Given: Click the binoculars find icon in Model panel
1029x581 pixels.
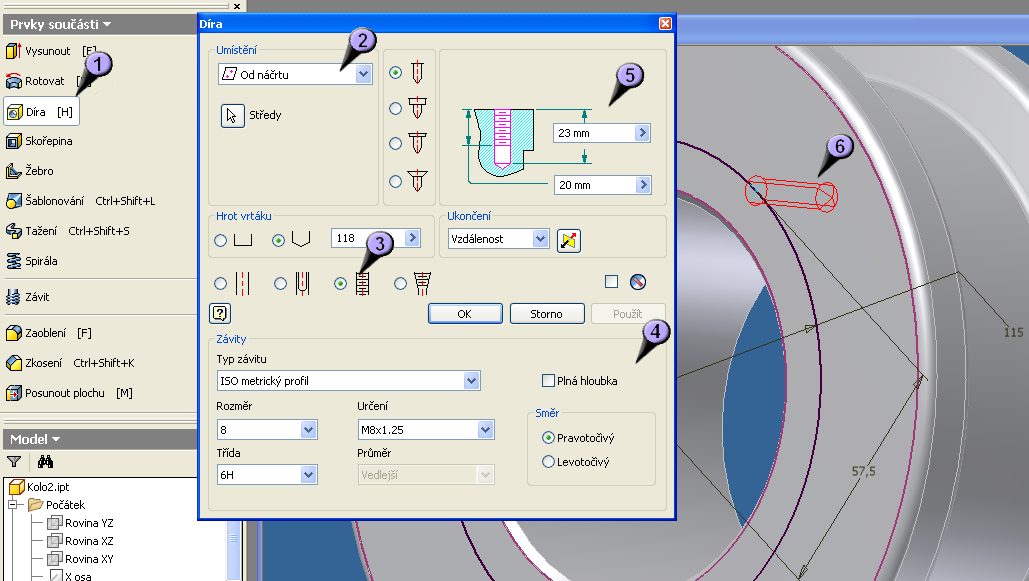Looking at the screenshot, I should 44,462.
